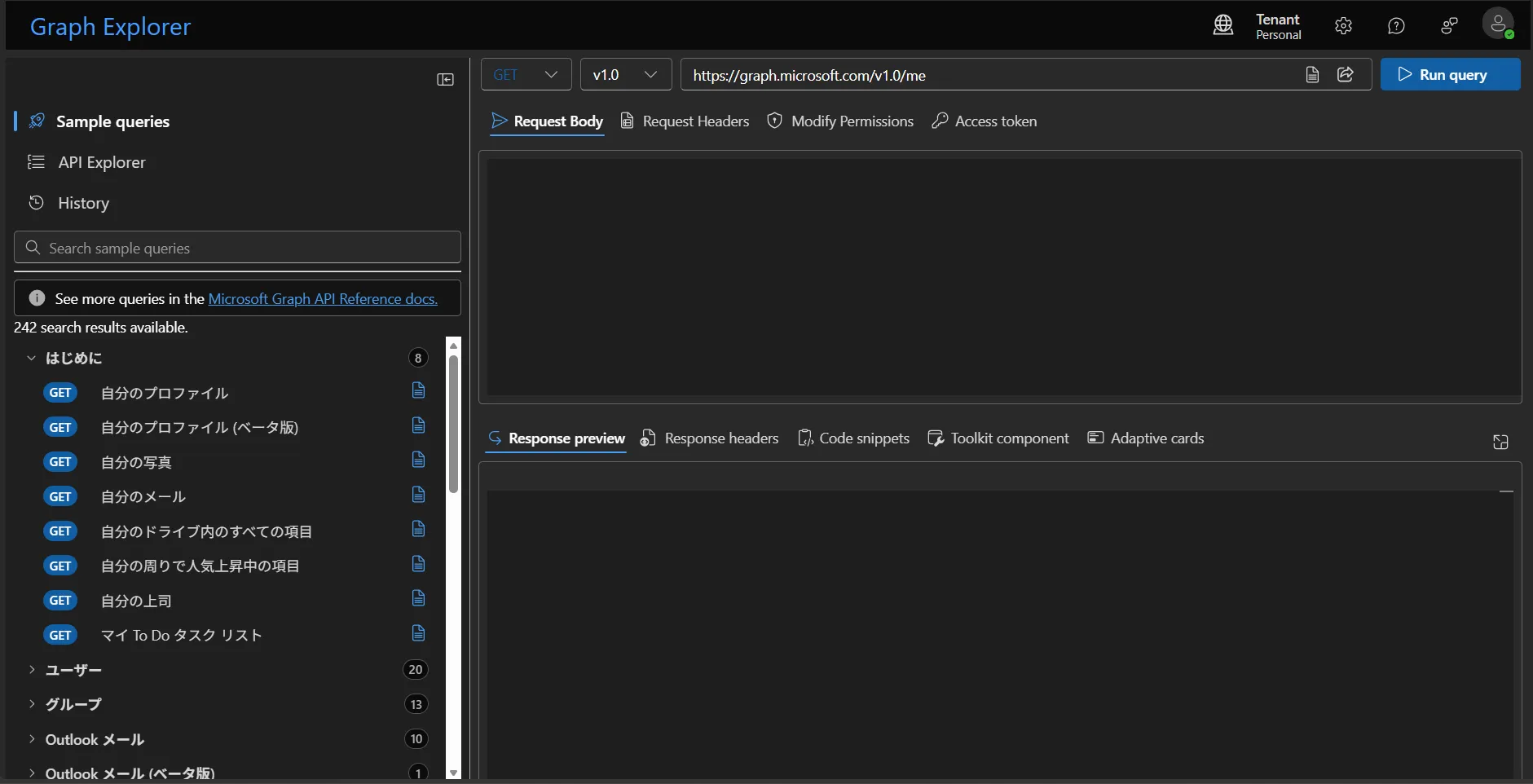Open docs icon for 自分のプロファイル (ベータ版)
This screenshot has width=1533, height=784.
tap(418, 425)
